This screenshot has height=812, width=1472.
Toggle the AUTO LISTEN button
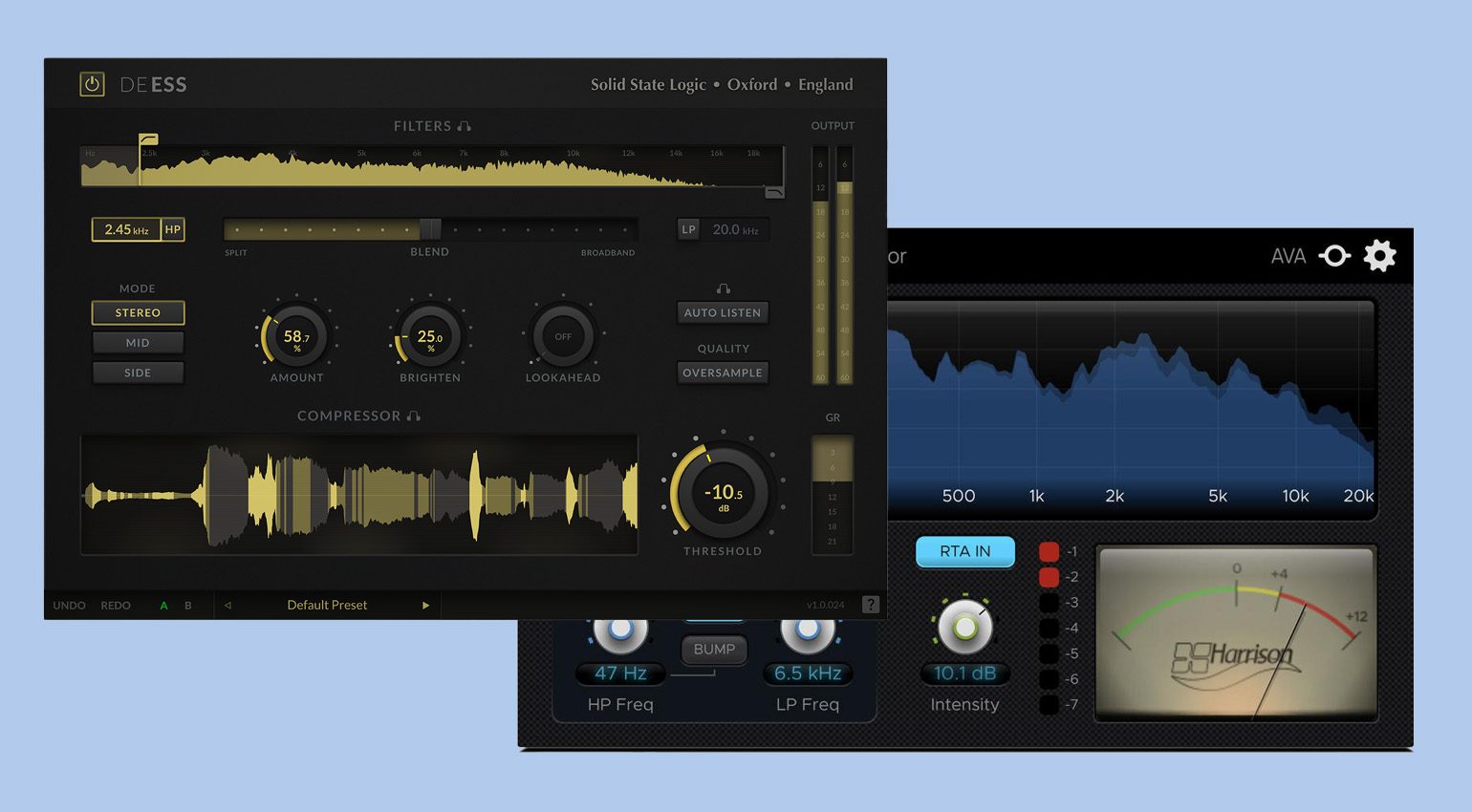point(723,312)
